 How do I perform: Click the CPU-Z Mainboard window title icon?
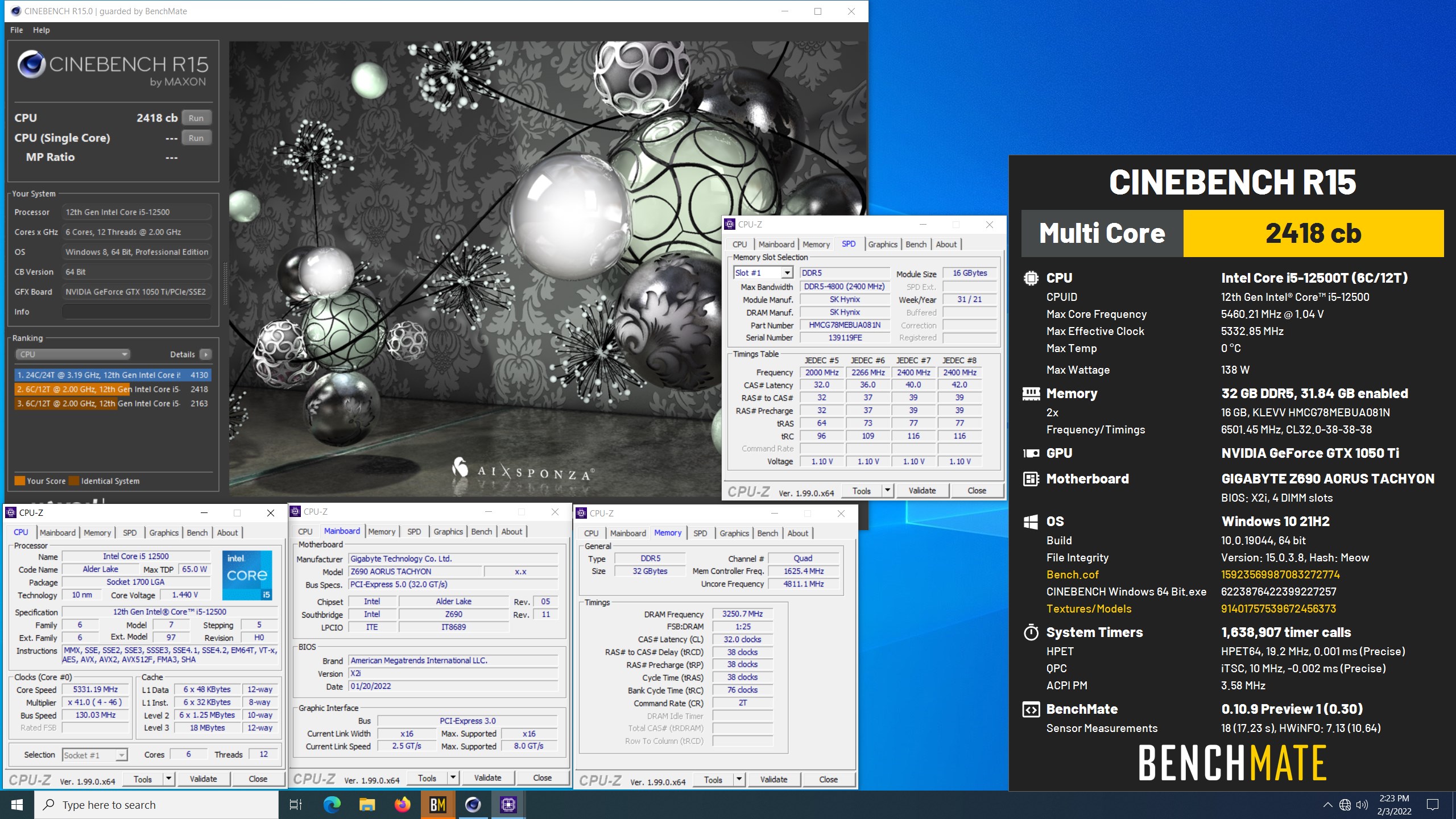pos(296,512)
